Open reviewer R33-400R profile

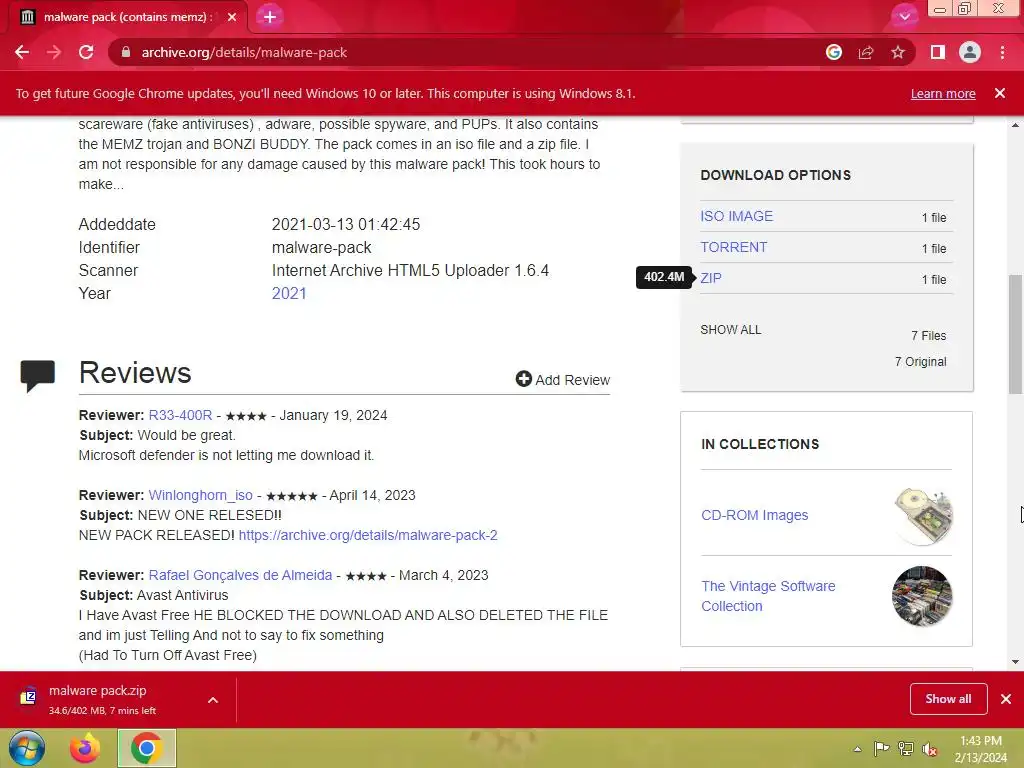pos(180,415)
